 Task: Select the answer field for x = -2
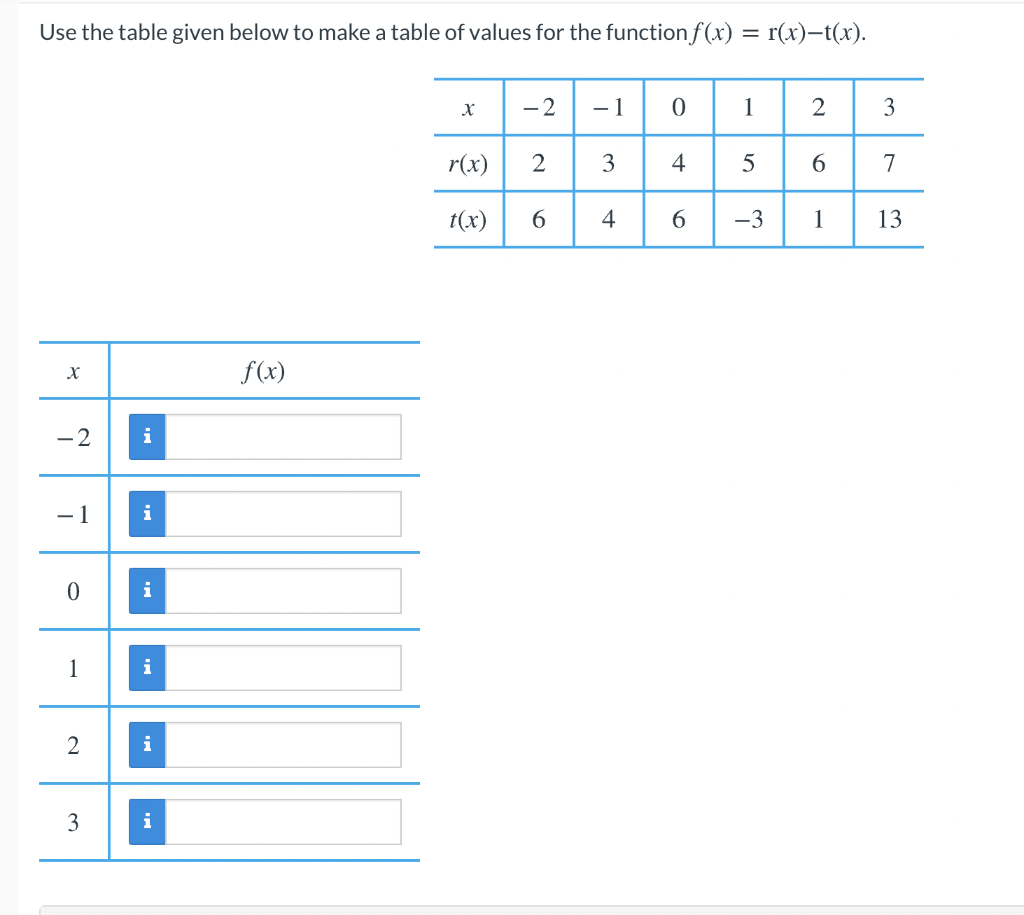283,436
